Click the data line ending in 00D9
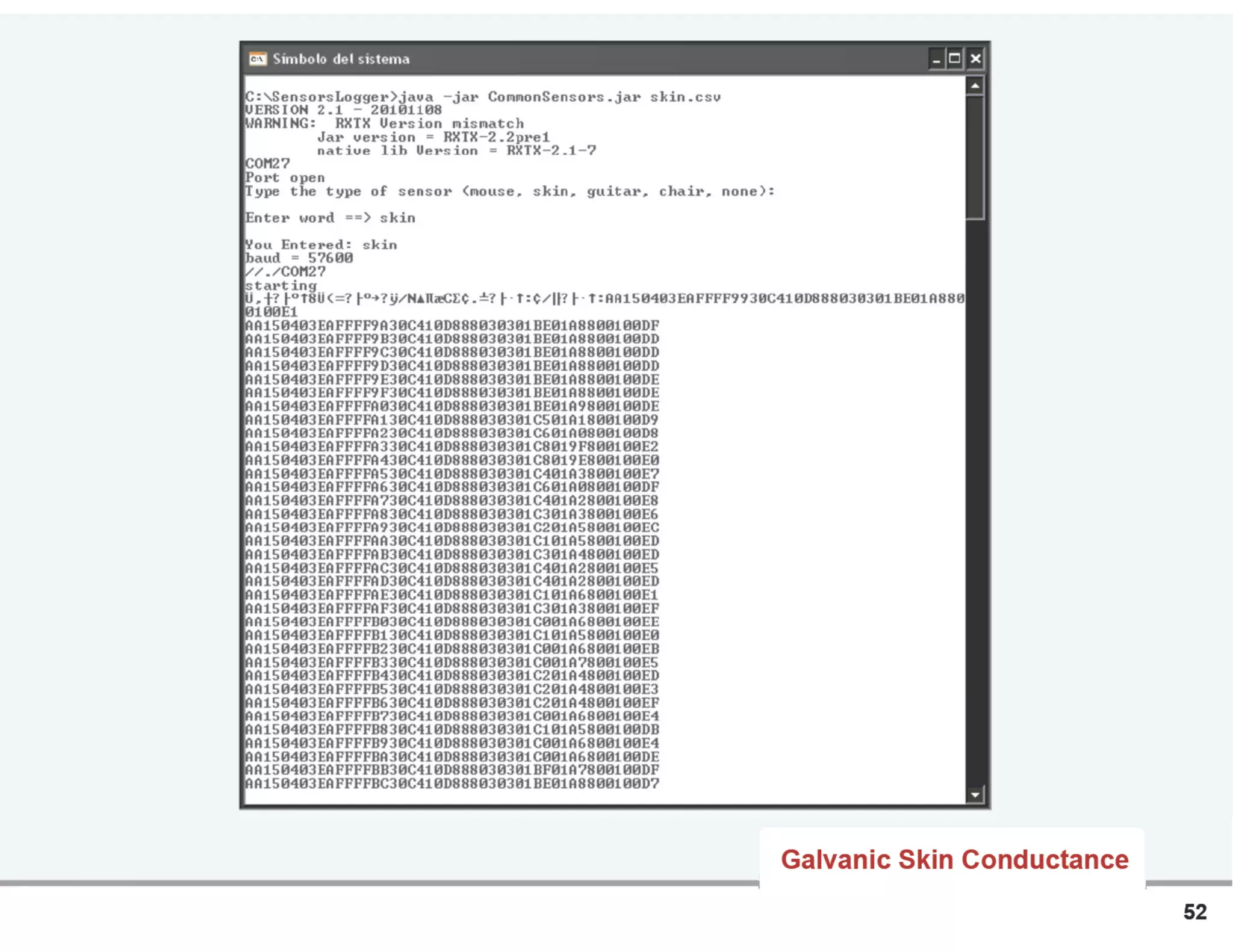Screen dimensions: 1233x952 452,419
